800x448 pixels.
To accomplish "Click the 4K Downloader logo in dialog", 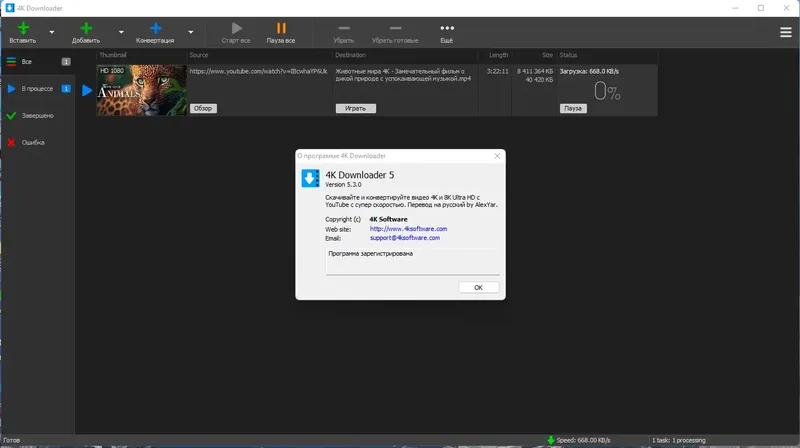I will pos(310,179).
